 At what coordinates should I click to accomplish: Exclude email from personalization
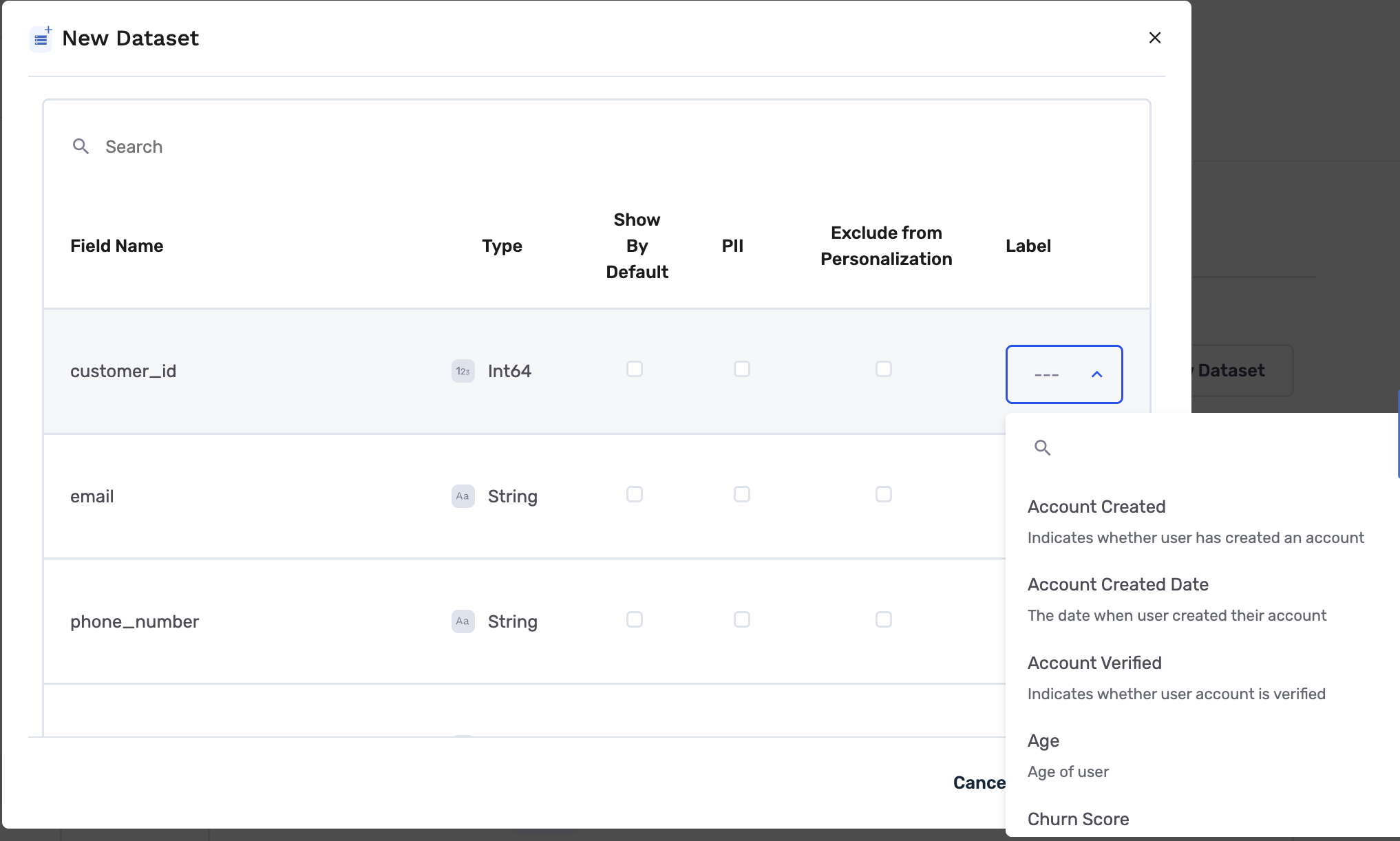(884, 494)
